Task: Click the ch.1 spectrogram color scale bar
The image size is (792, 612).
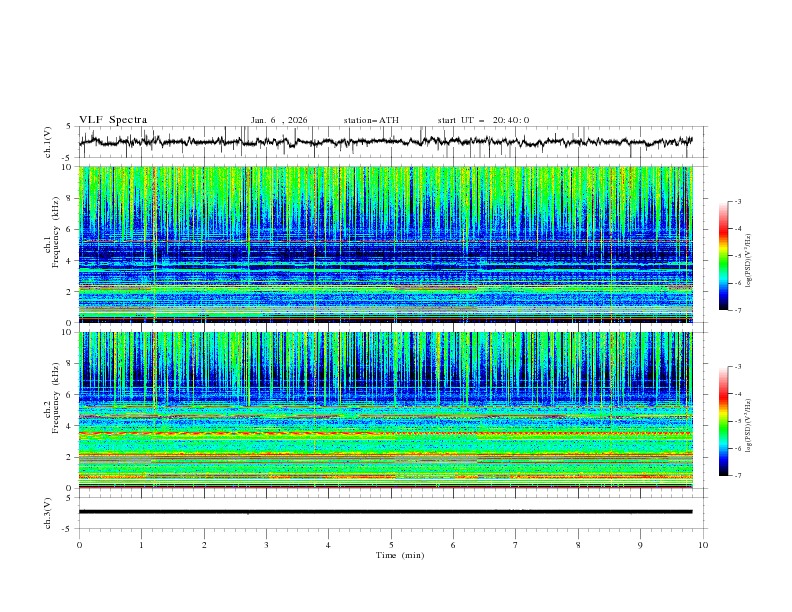Action: [723, 256]
